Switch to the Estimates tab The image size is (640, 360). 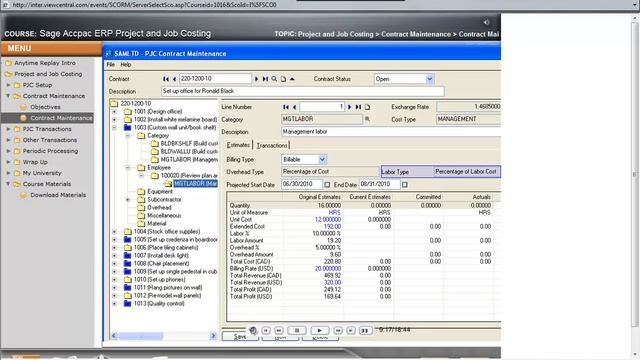click(238, 145)
